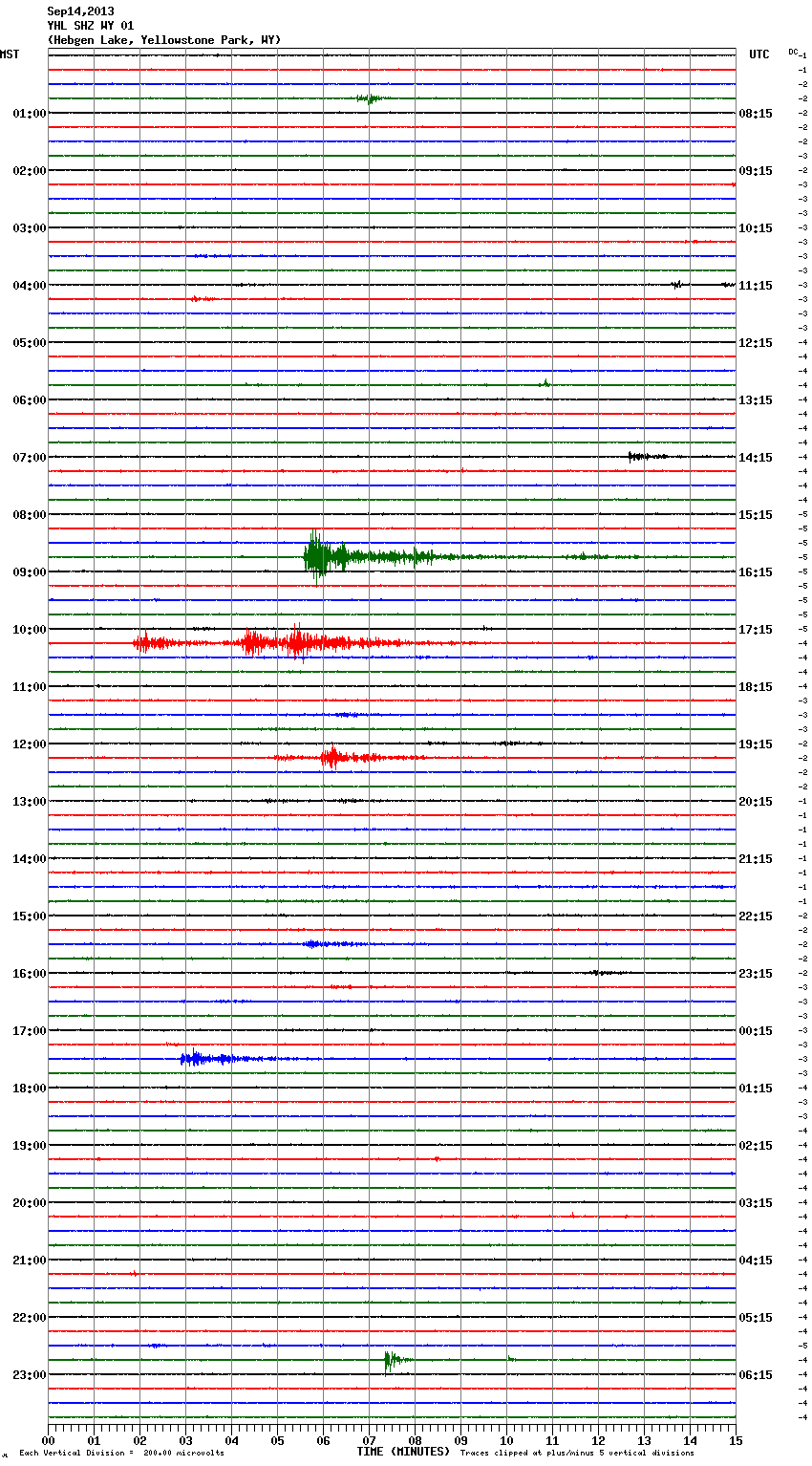Viewport: 812px width, 1466px height.
Task: Click the 15 minute axis tick label
Action: [736, 1441]
